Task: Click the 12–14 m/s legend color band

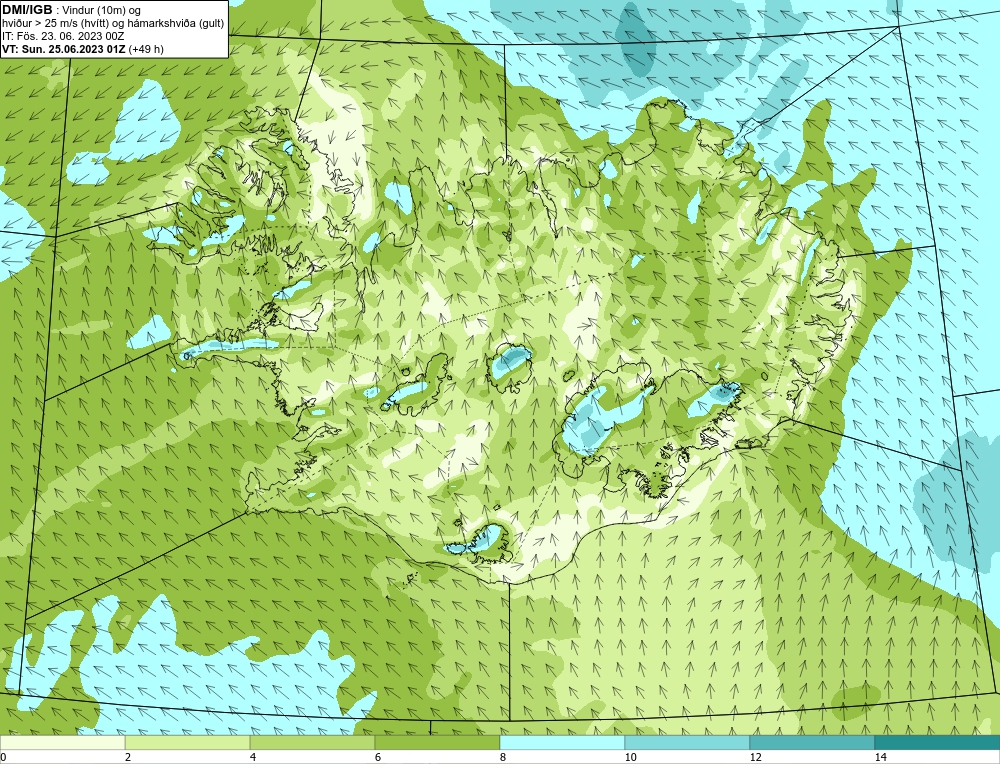Action: pyautogui.click(x=812, y=742)
